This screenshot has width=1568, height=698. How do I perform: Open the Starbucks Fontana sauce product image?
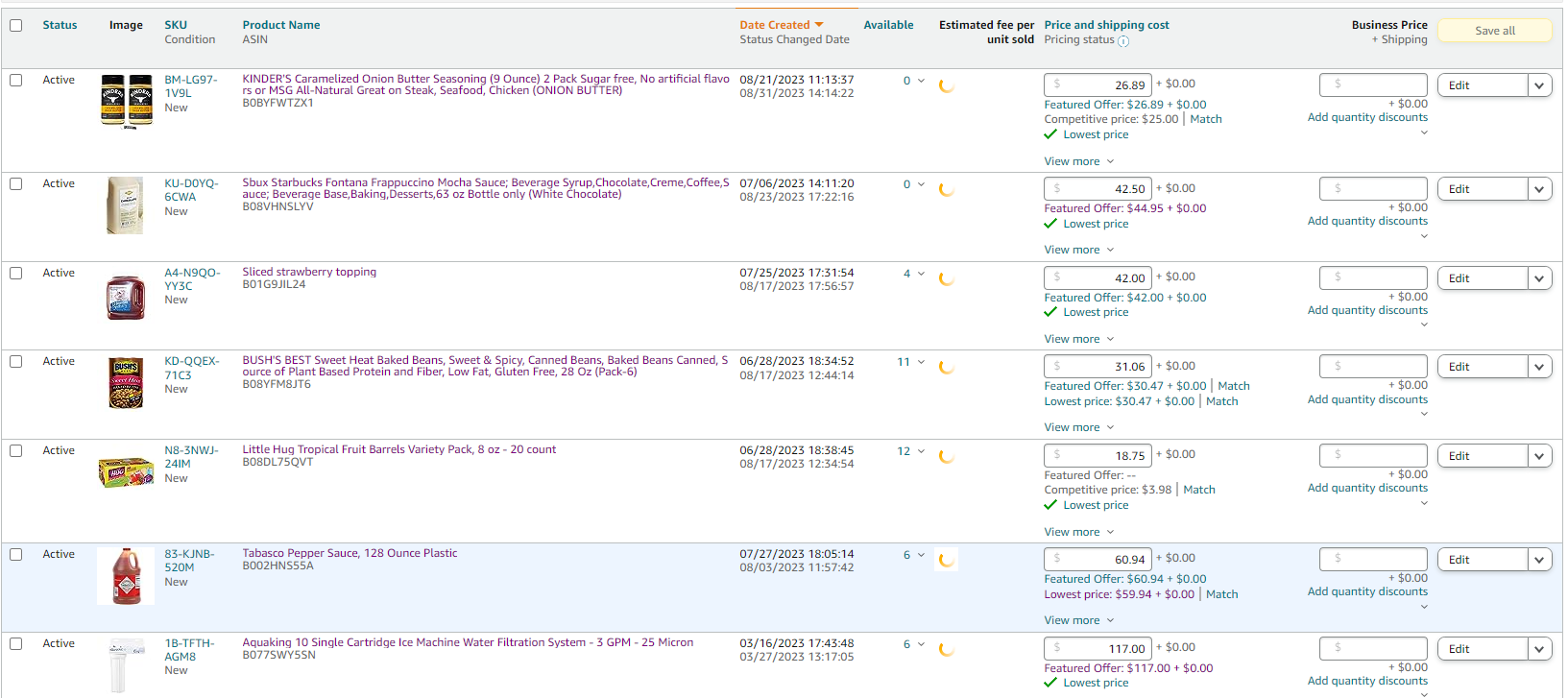coord(126,205)
